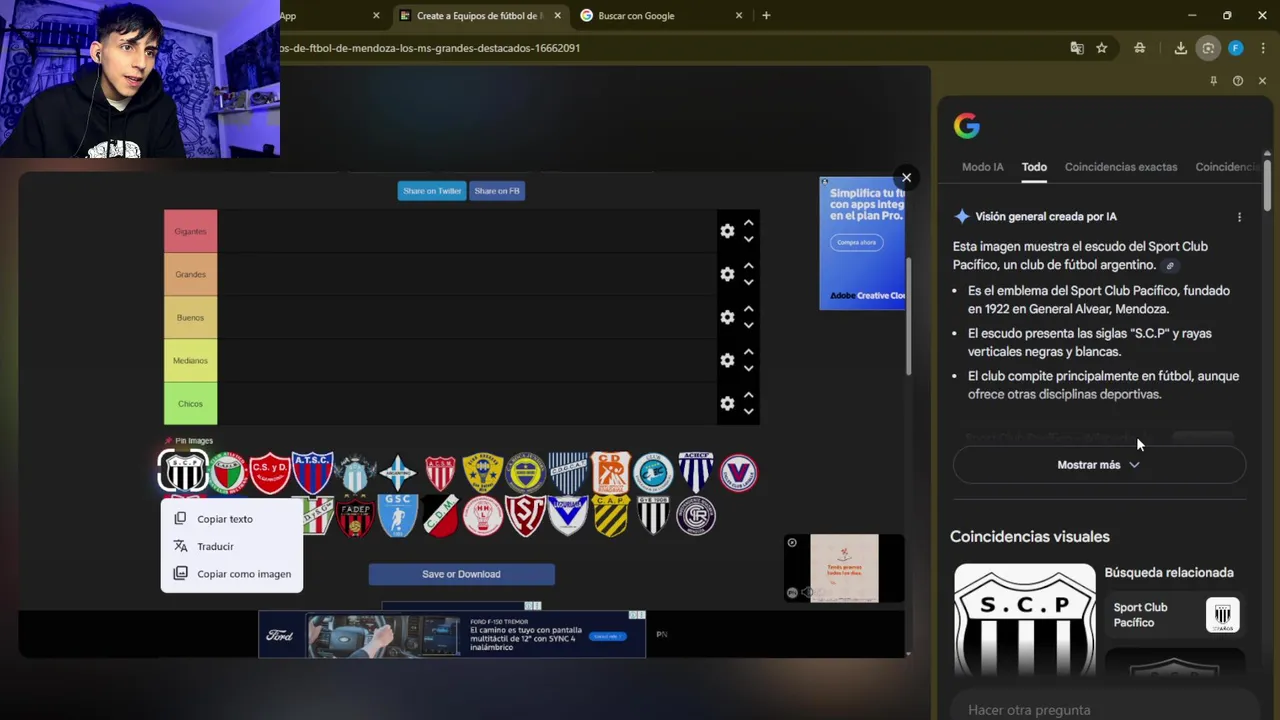1280x720 pixels.
Task: Click the Gigantes tier label
Action: 190,231
